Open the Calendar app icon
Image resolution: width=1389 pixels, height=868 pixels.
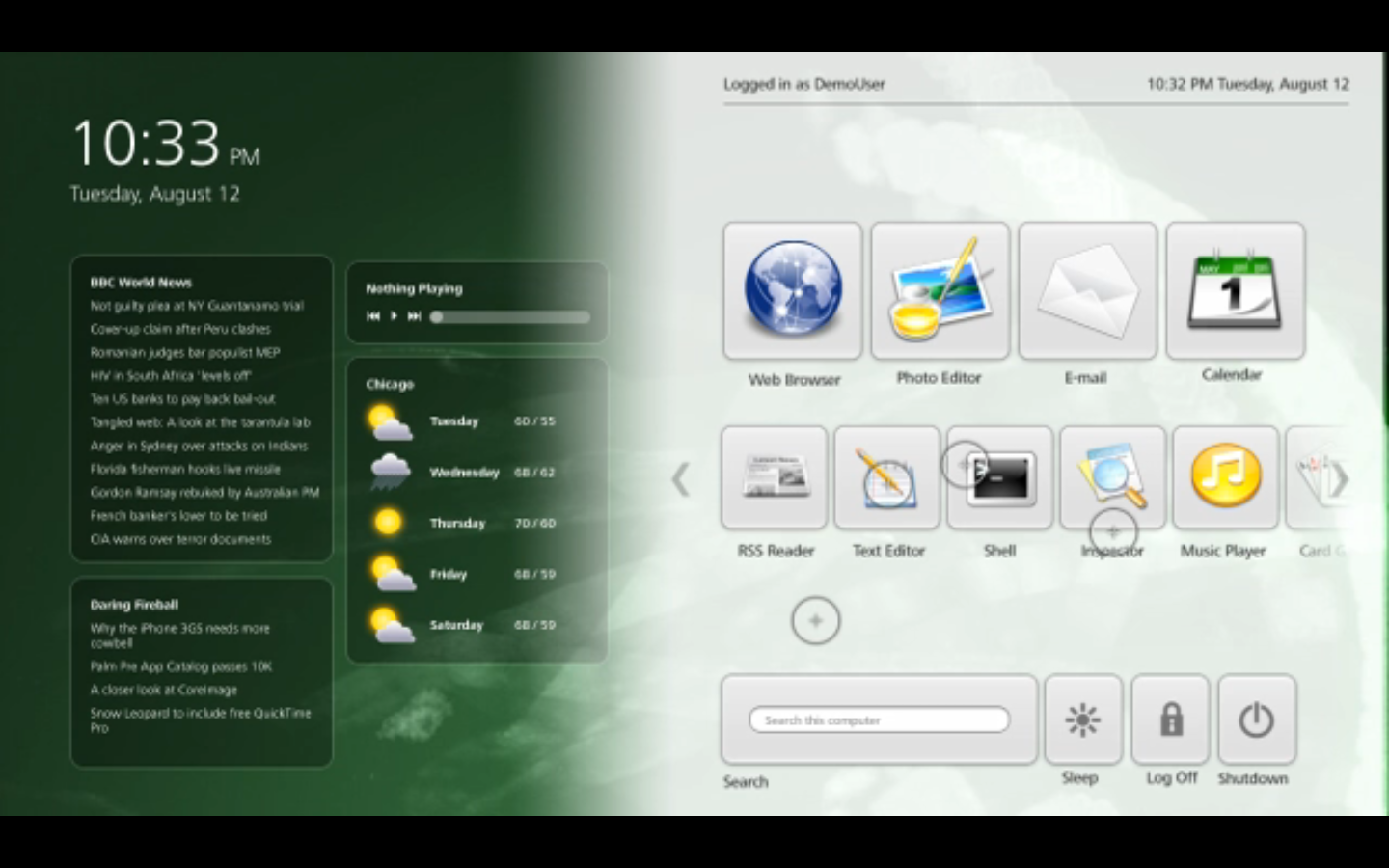[x=1235, y=291]
